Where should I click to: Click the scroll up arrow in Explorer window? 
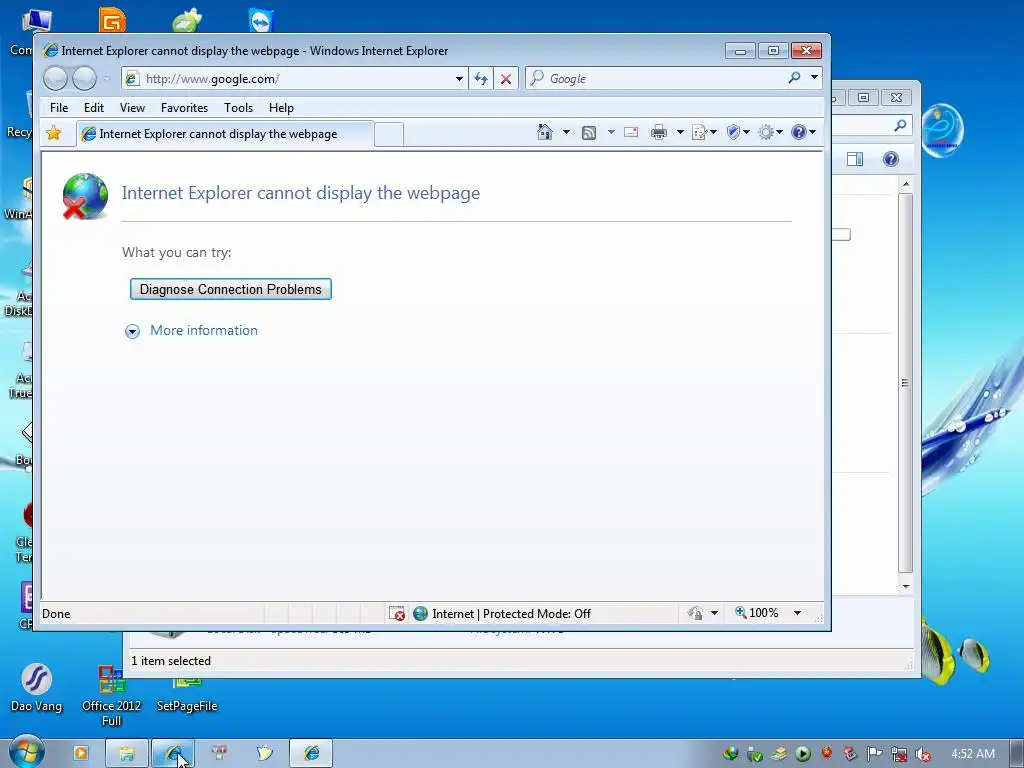[x=906, y=185]
